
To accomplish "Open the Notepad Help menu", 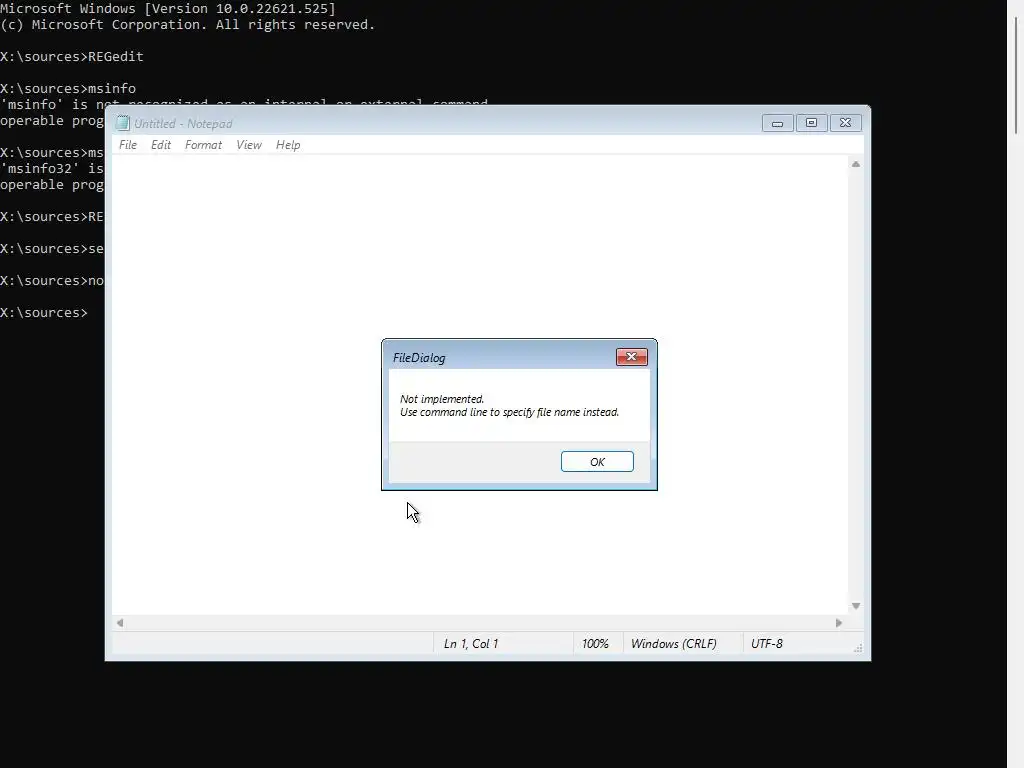I will click(x=288, y=145).
